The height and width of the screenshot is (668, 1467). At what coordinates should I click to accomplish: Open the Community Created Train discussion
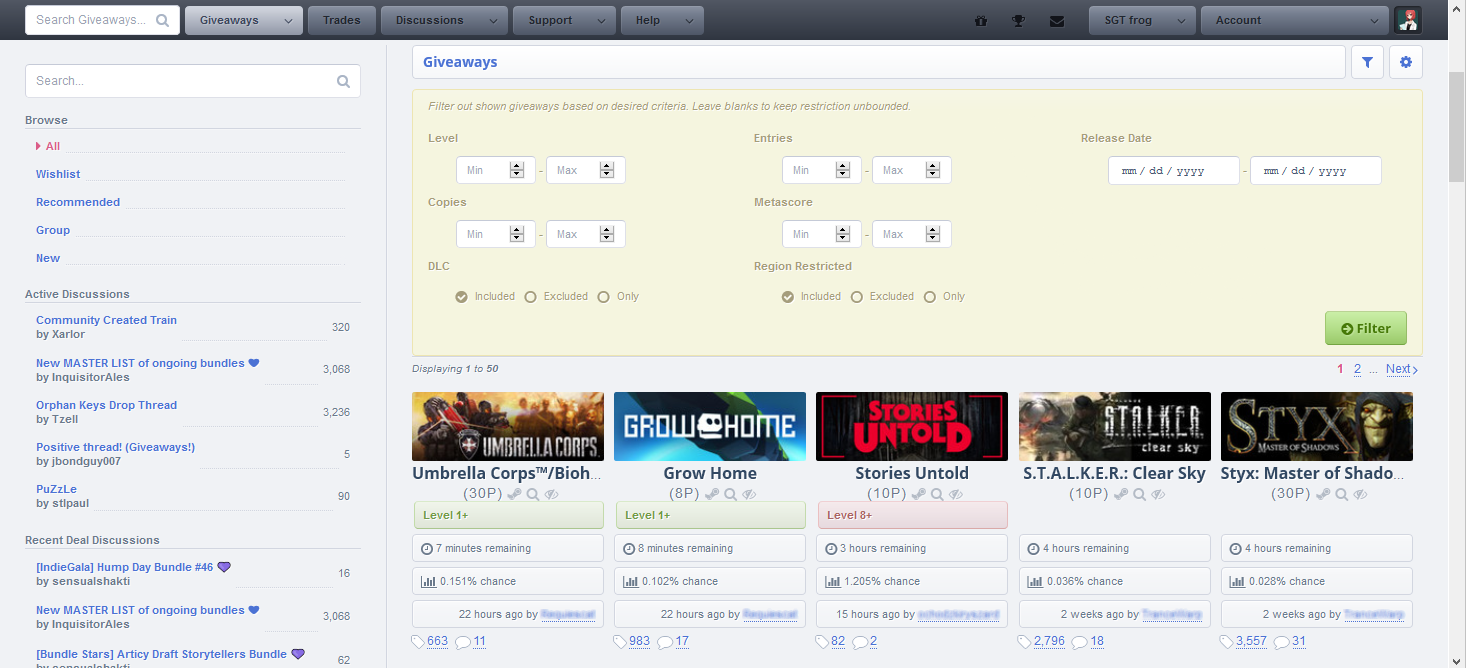click(106, 320)
